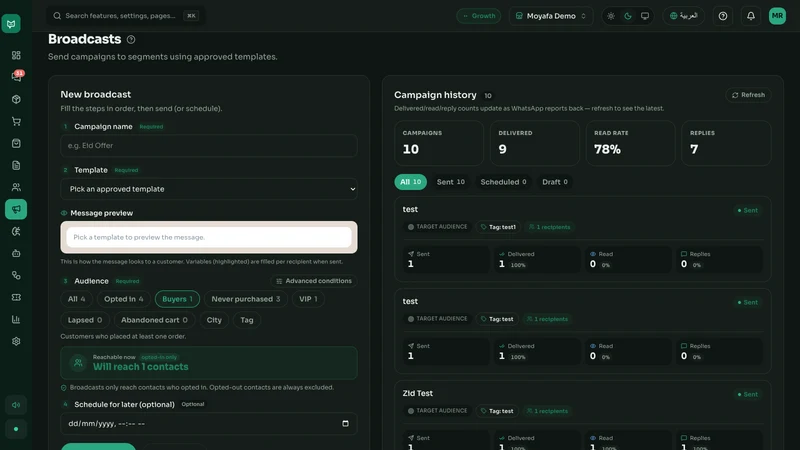
Task: Click the speaker sound icon near sidebar bottom
Action: (16, 405)
